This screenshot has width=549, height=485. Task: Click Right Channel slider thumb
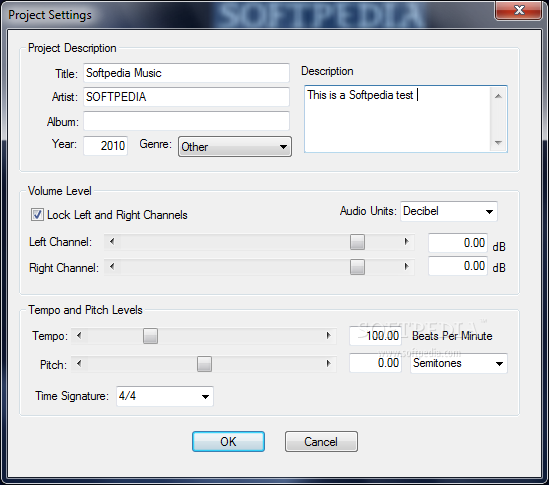click(357, 267)
